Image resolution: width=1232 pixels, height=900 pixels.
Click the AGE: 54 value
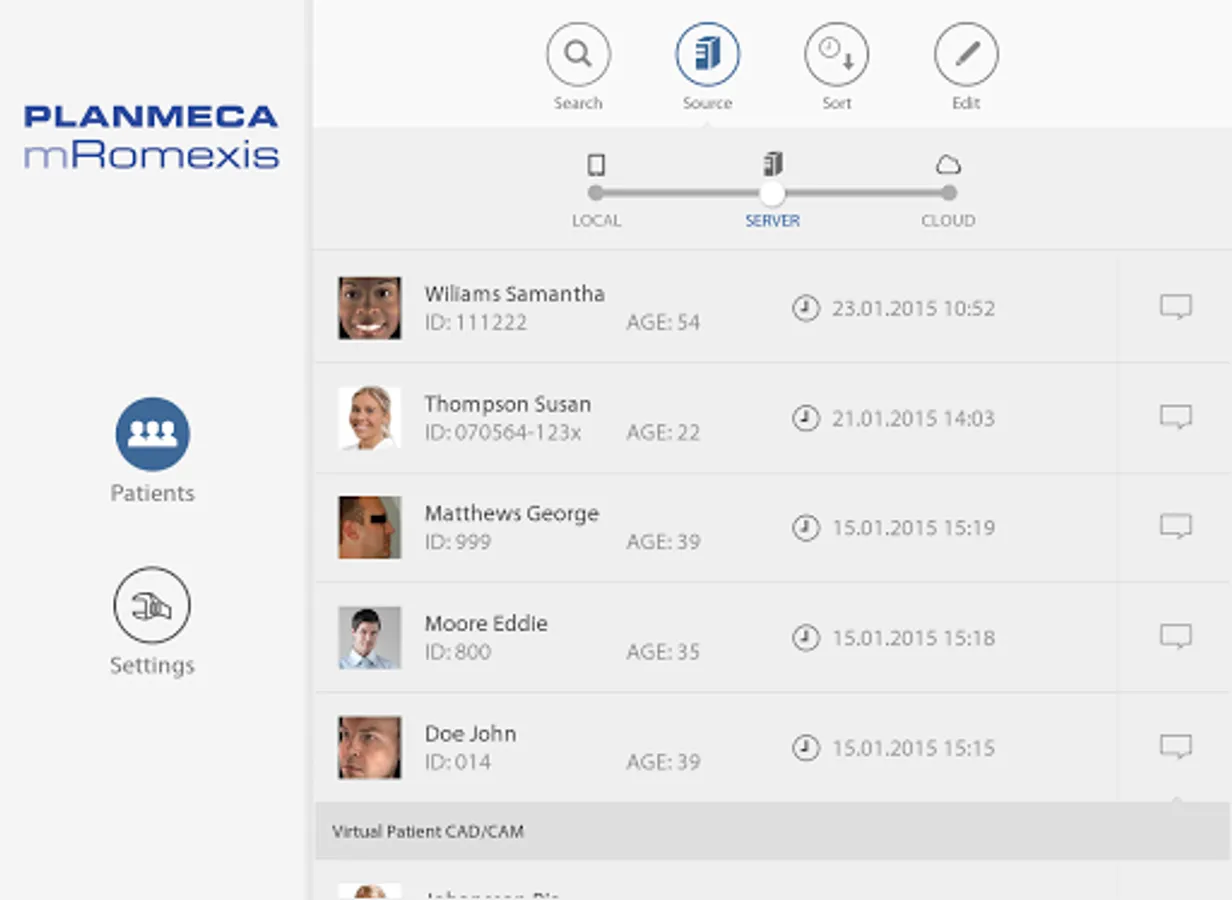pos(663,322)
